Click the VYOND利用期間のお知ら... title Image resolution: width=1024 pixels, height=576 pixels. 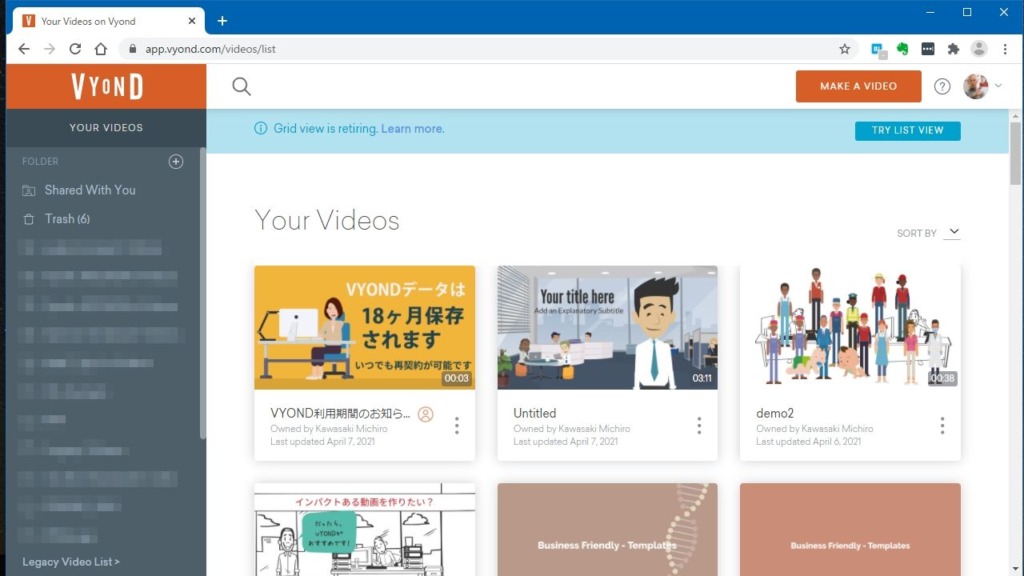pyautogui.click(x=340, y=413)
